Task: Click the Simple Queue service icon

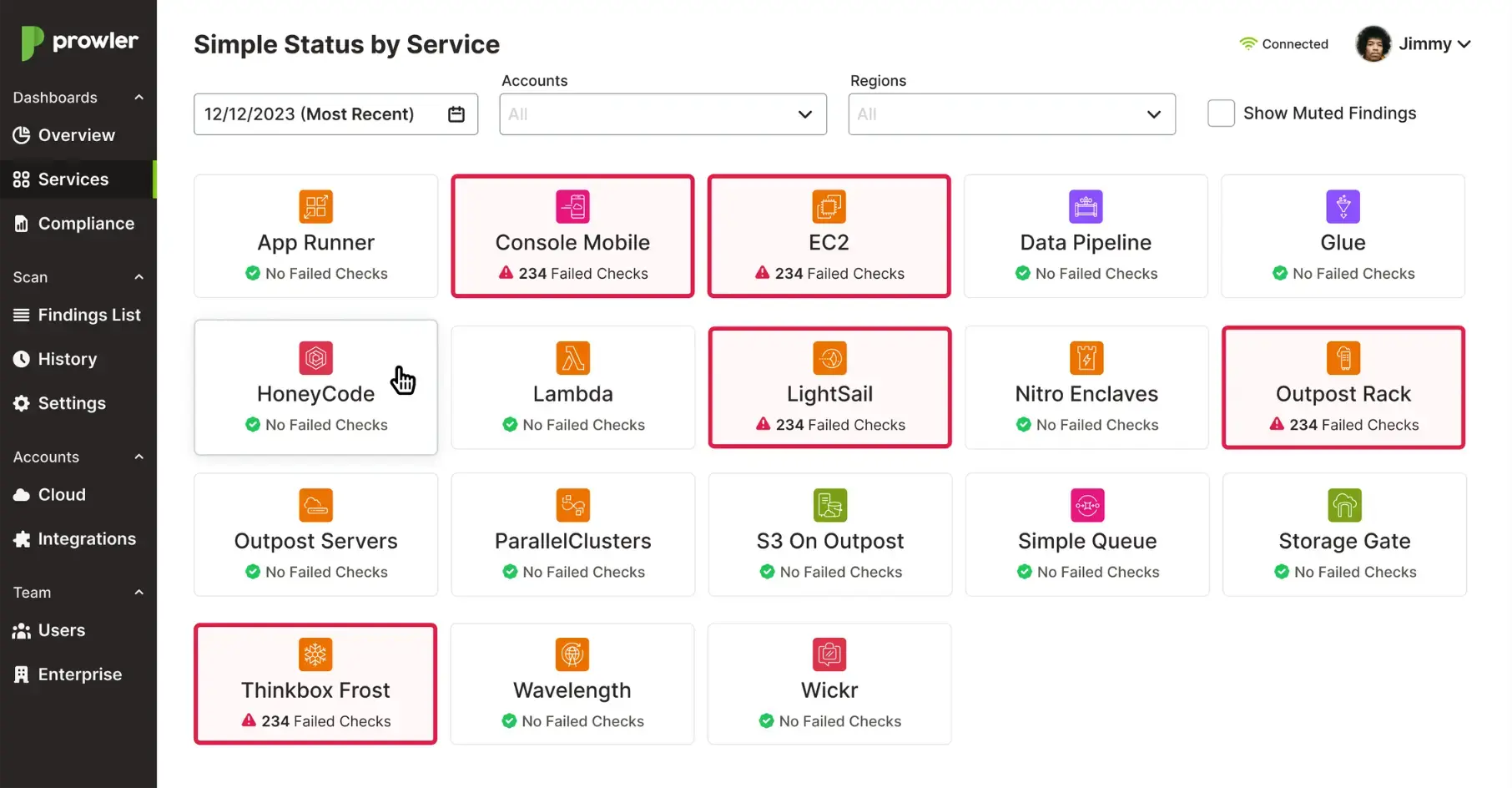Action: click(x=1087, y=505)
